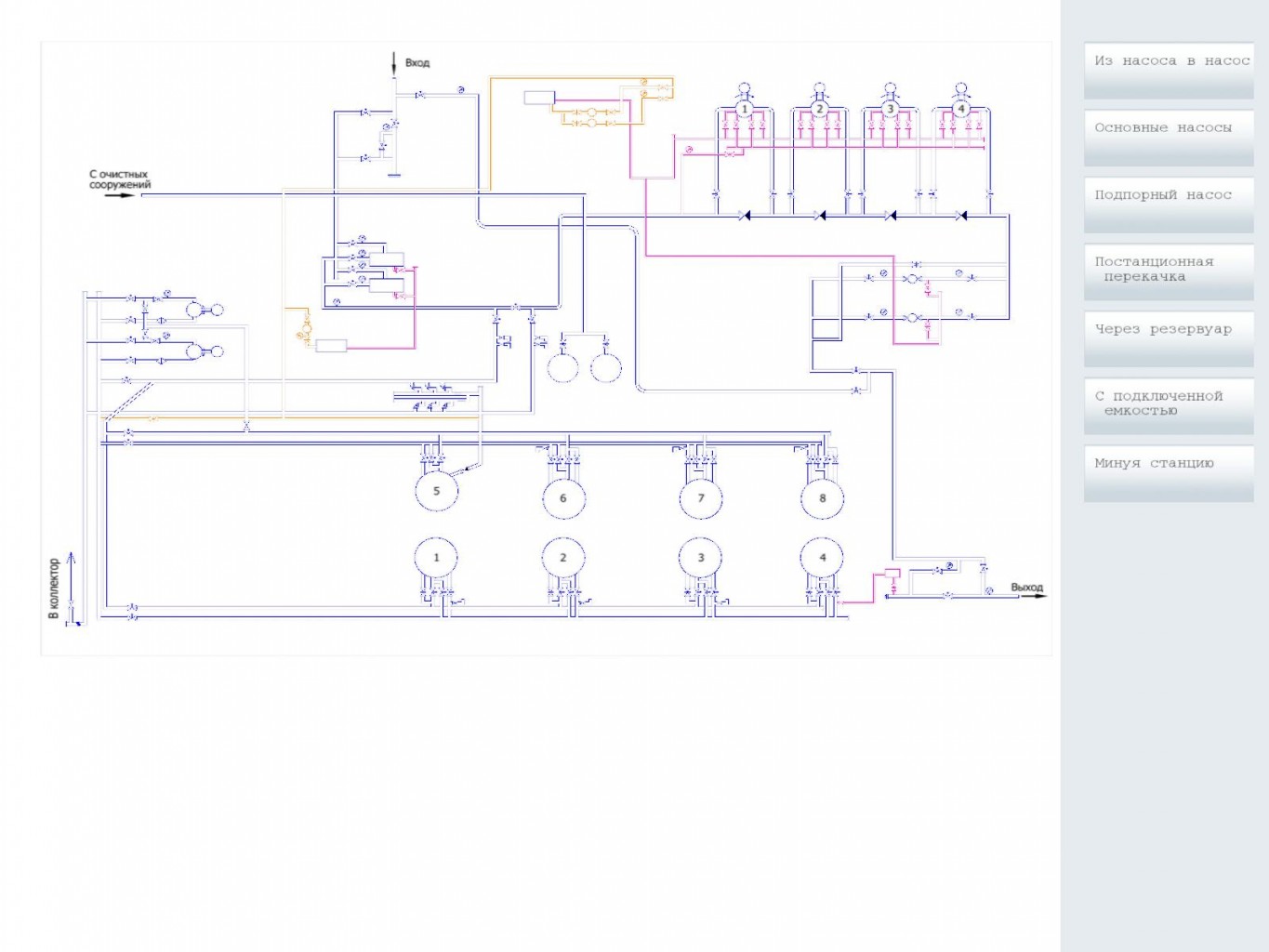This screenshot has width=1269, height=952.
Task: Click reservoir tank number 7
Action: click(701, 498)
